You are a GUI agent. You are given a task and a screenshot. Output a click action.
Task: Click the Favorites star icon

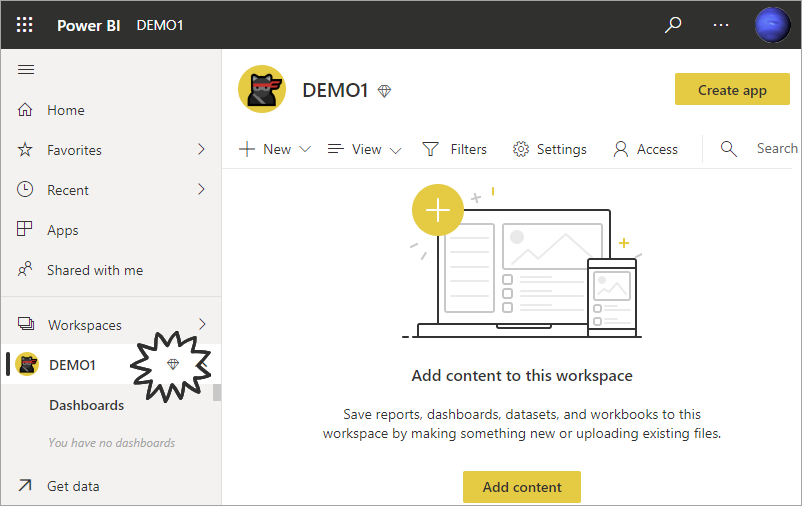(25, 149)
